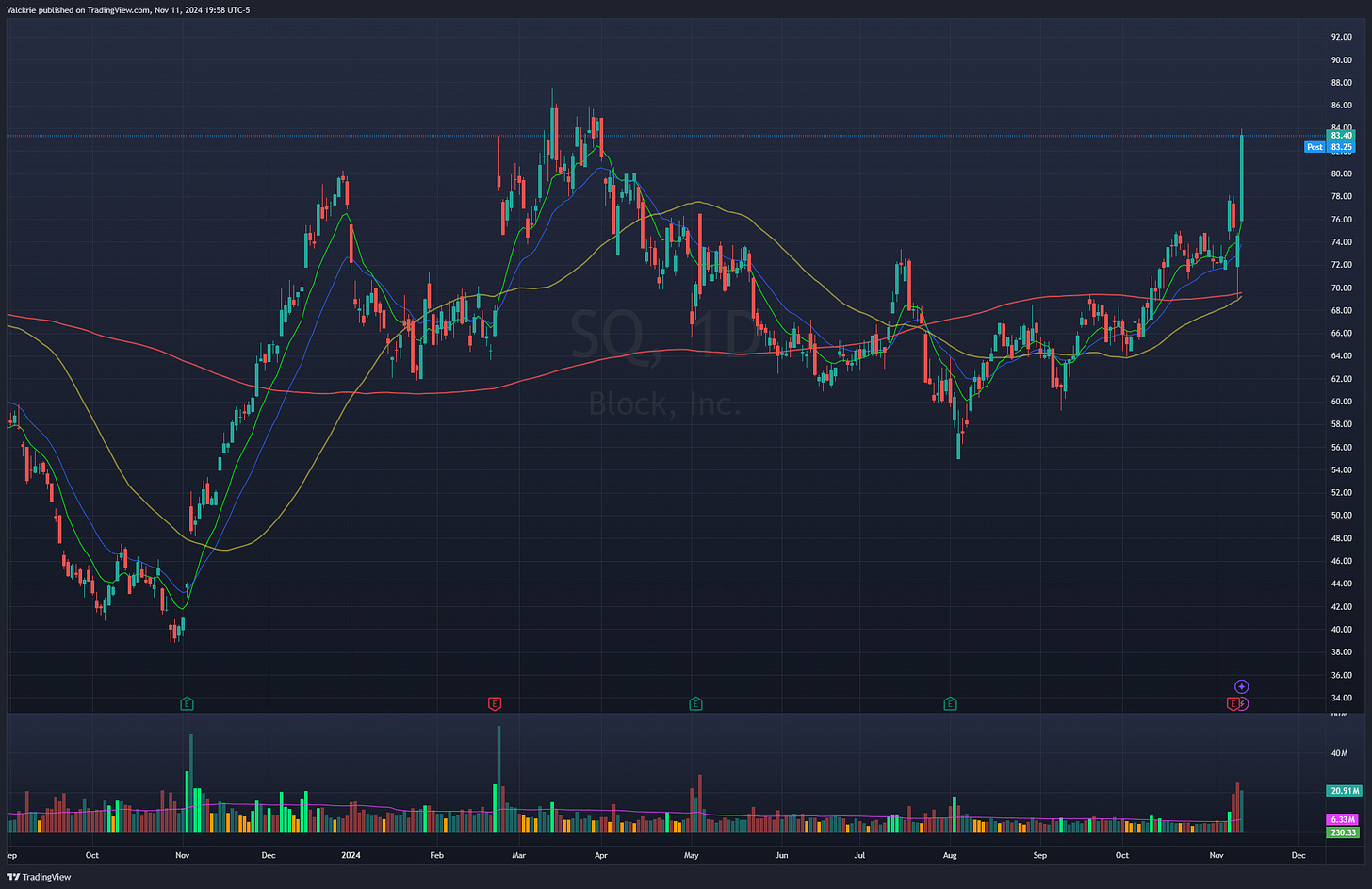The width and height of the screenshot is (1372, 889).
Task: Click the purple lightning bolt marker
Action: pyautogui.click(x=1243, y=703)
